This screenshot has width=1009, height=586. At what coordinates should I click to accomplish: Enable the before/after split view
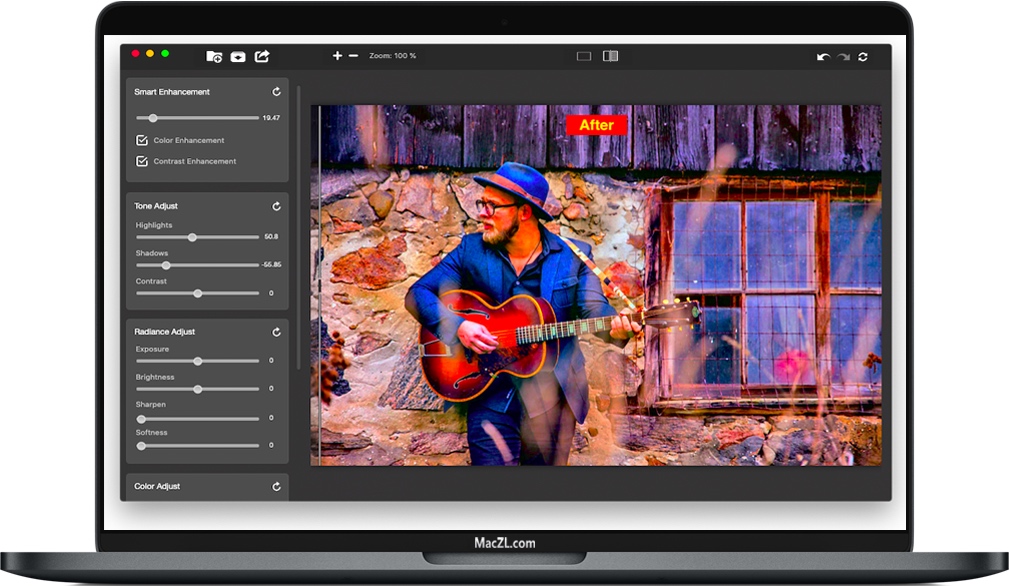point(610,56)
